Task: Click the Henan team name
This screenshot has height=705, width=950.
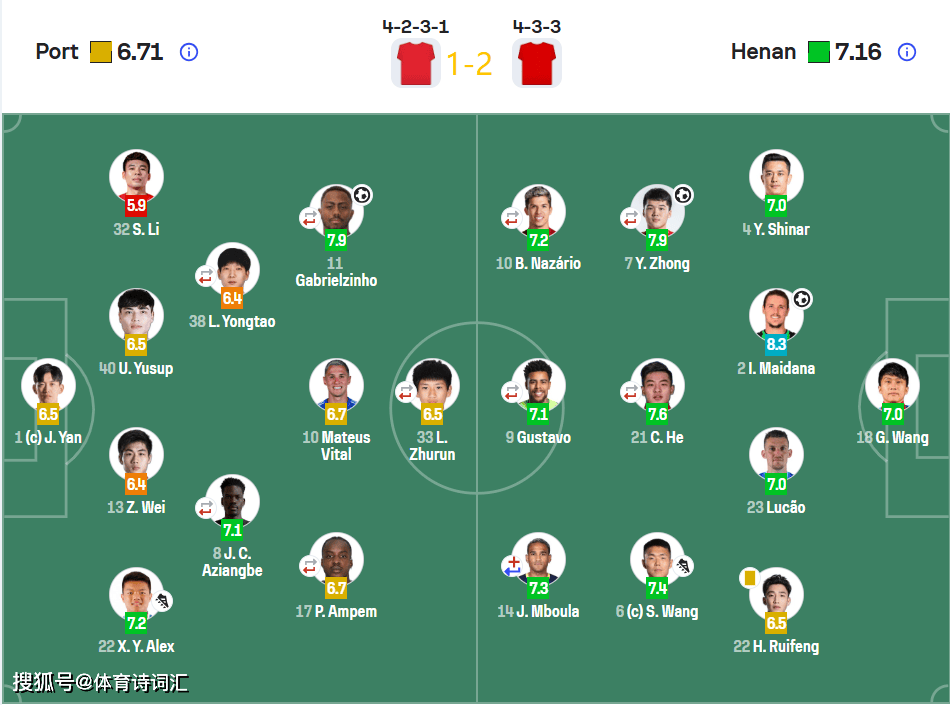Action: (763, 52)
